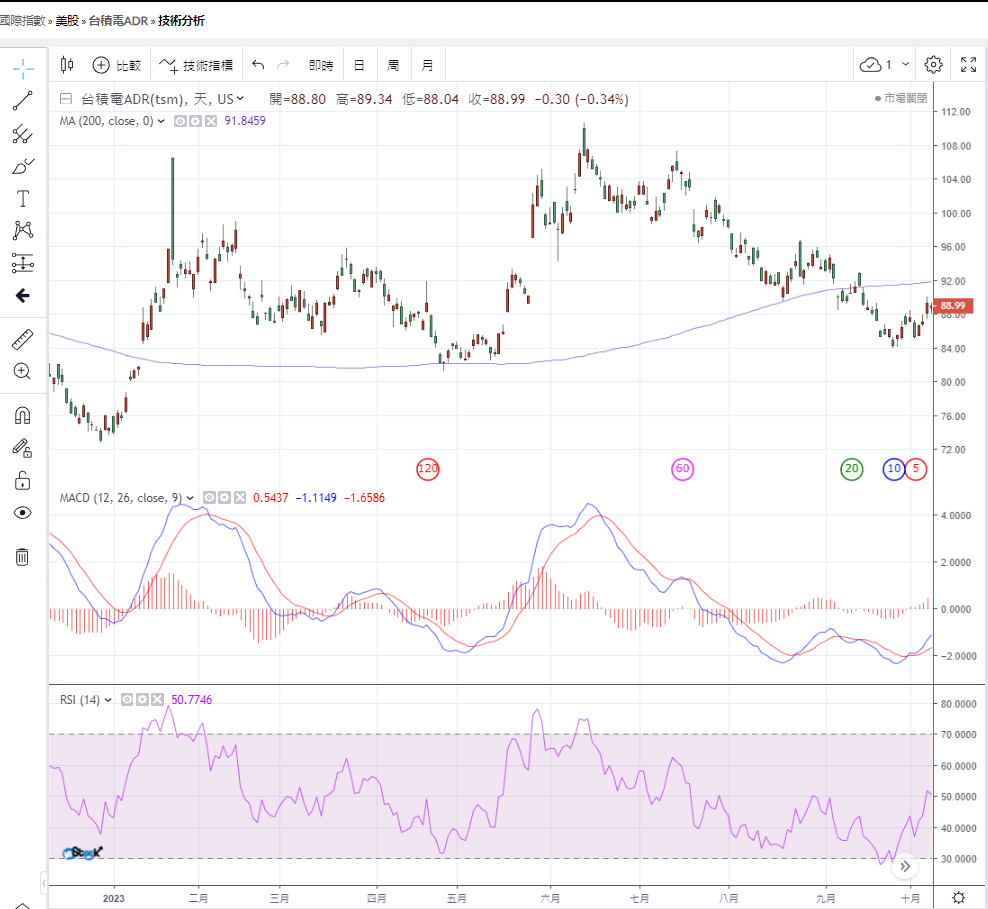The image size is (988, 909).
Task: Select the trend line drawing tool
Action: [x=22, y=100]
